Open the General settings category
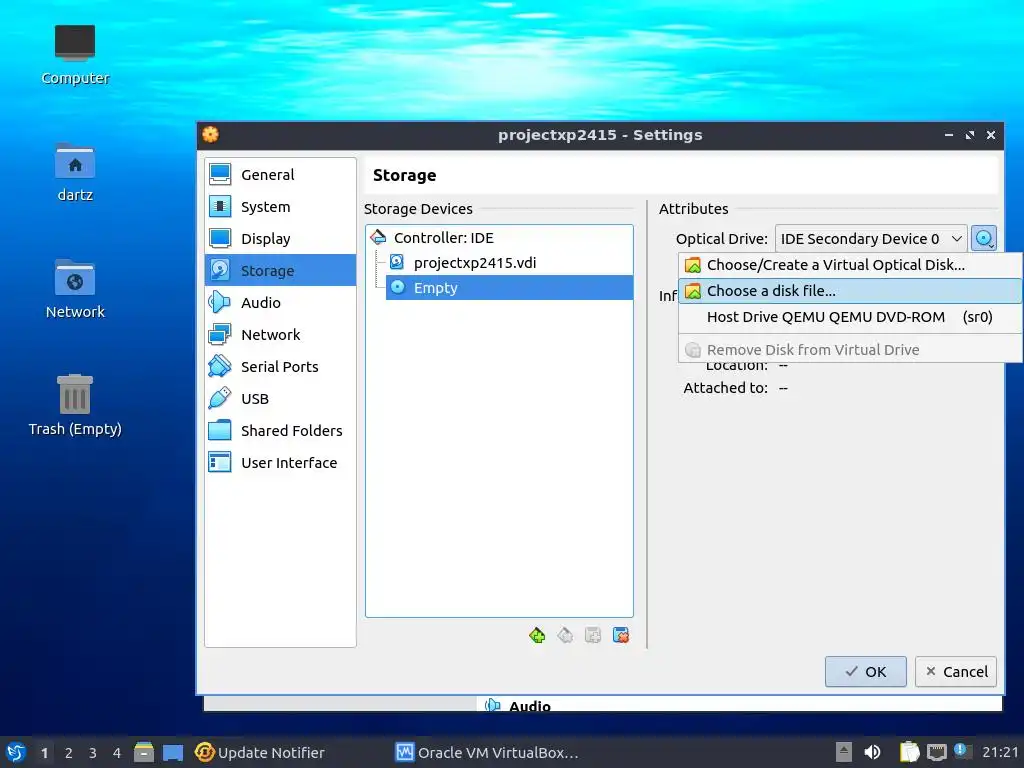1024x768 pixels. click(x=280, y=174)
